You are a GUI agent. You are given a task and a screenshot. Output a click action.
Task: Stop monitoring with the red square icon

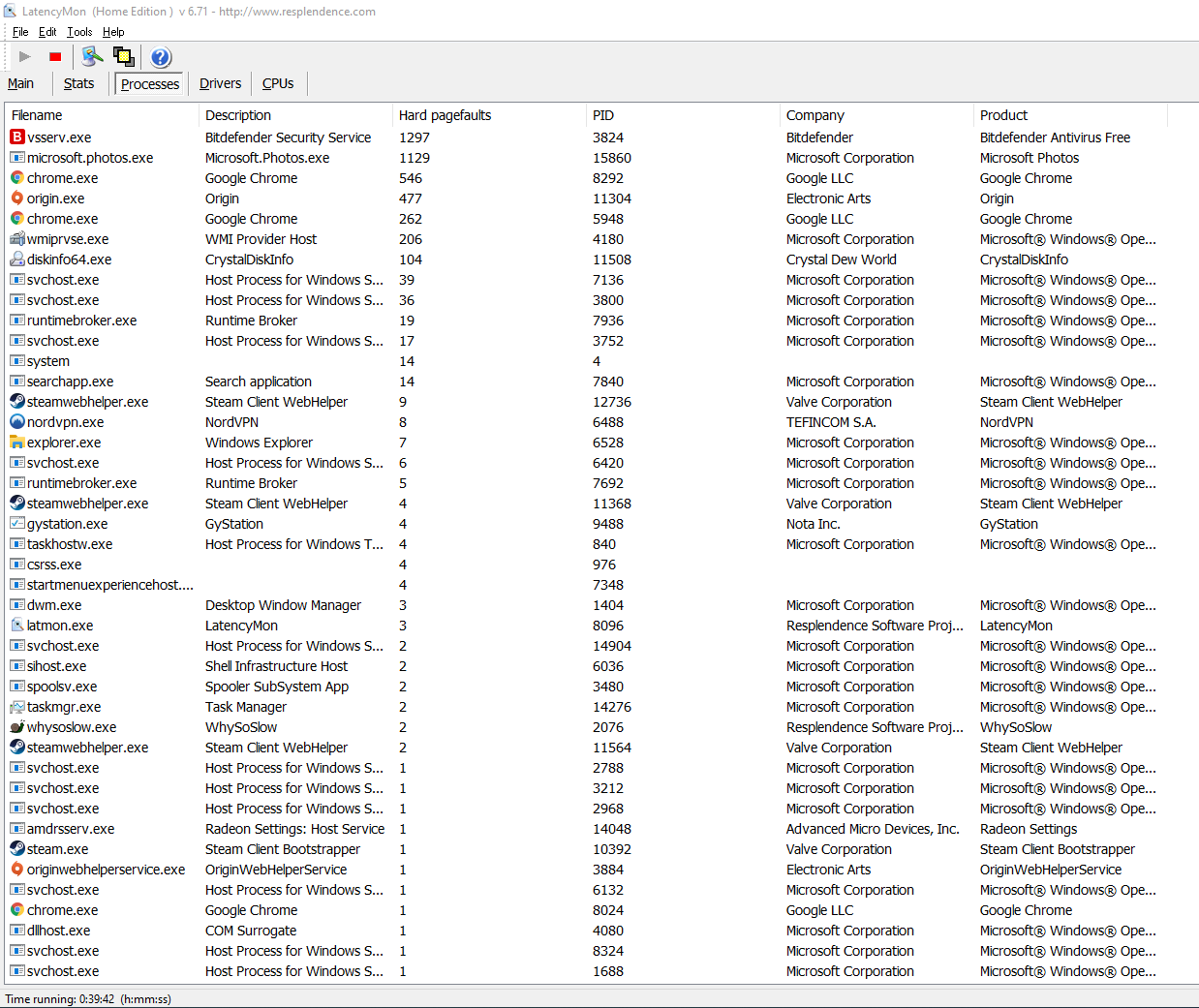[55, 57]
